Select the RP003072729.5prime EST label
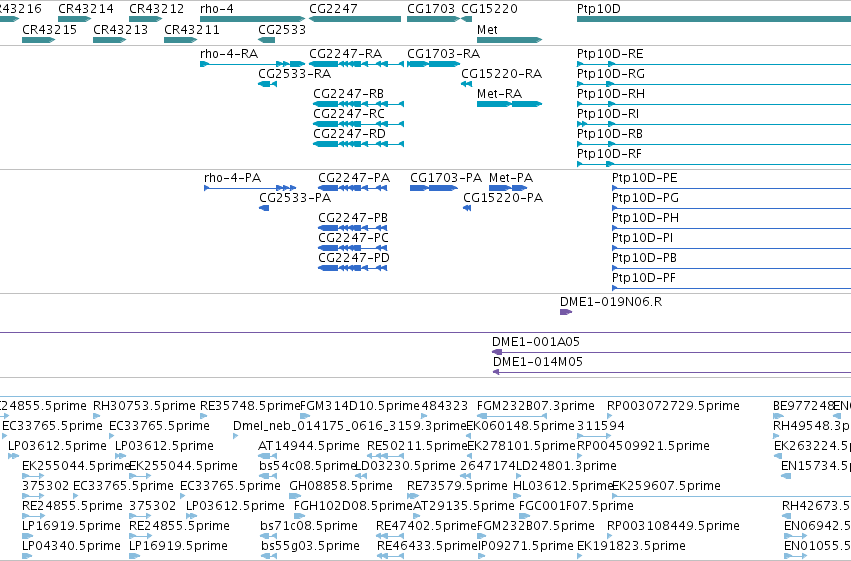The width and height of the screenshot is (851, 561). (x=673, y=406)
